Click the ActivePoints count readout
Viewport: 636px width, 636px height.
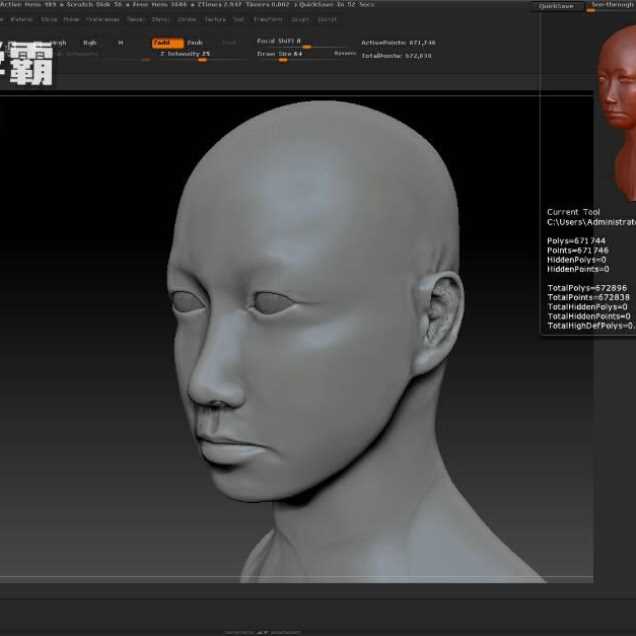point(398,43)
